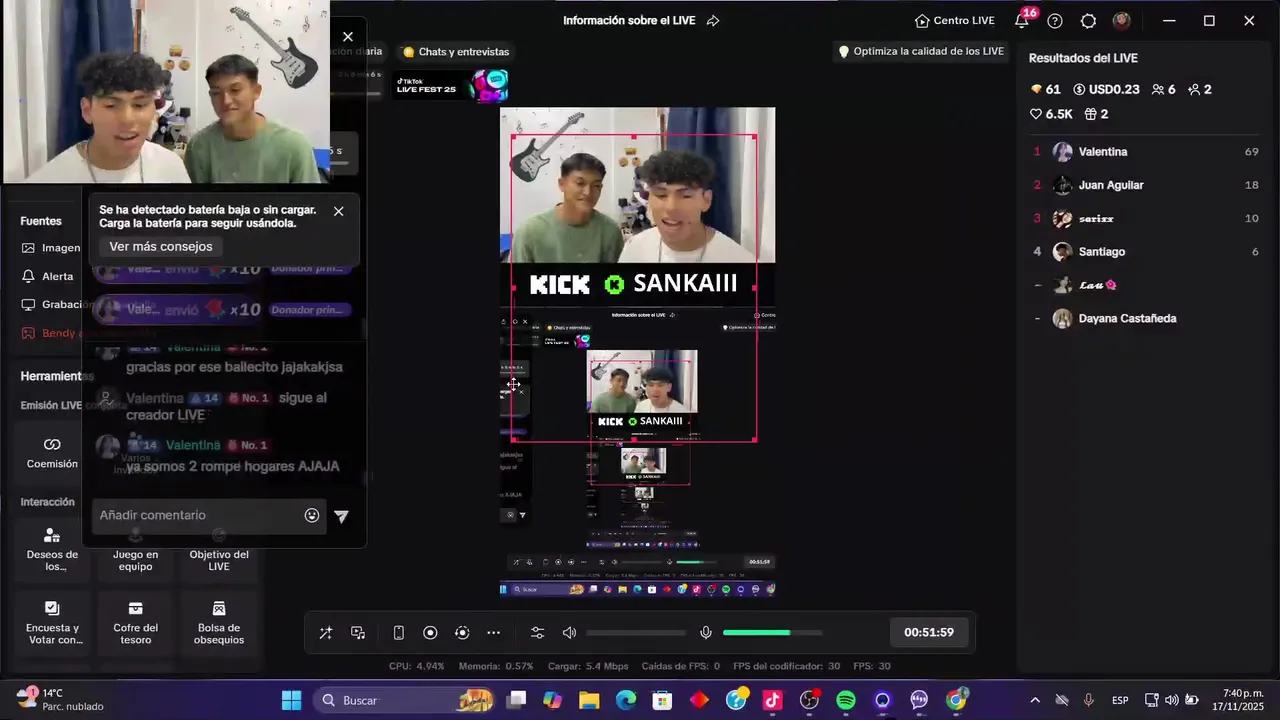Click the 6.5K likes count
The height and width of the screenshot is (720, 1280).
pyautogui.click(x=1051, y=115)
